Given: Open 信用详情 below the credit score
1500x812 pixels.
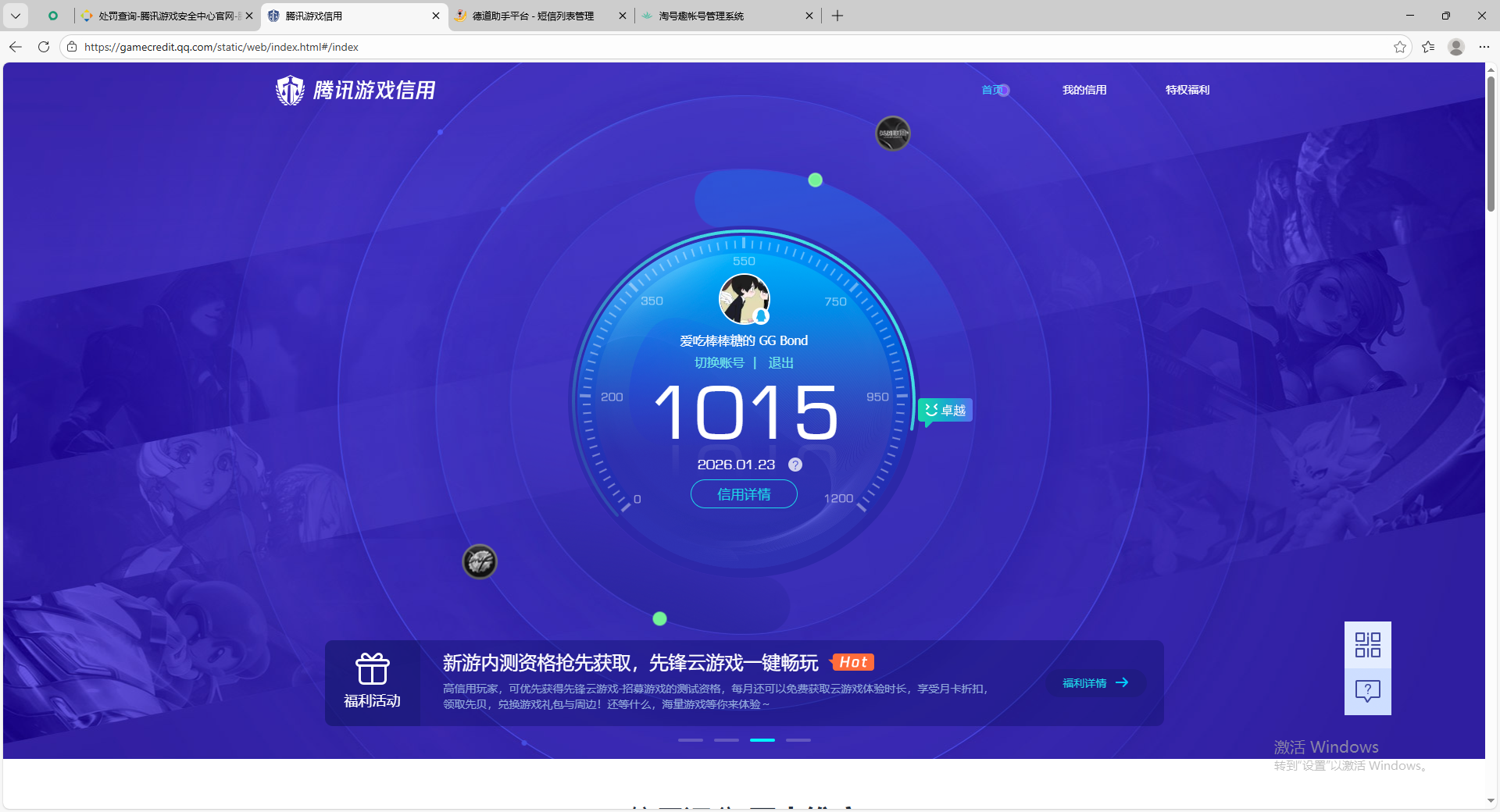Looking at the screenshot, I should [743, 494].
